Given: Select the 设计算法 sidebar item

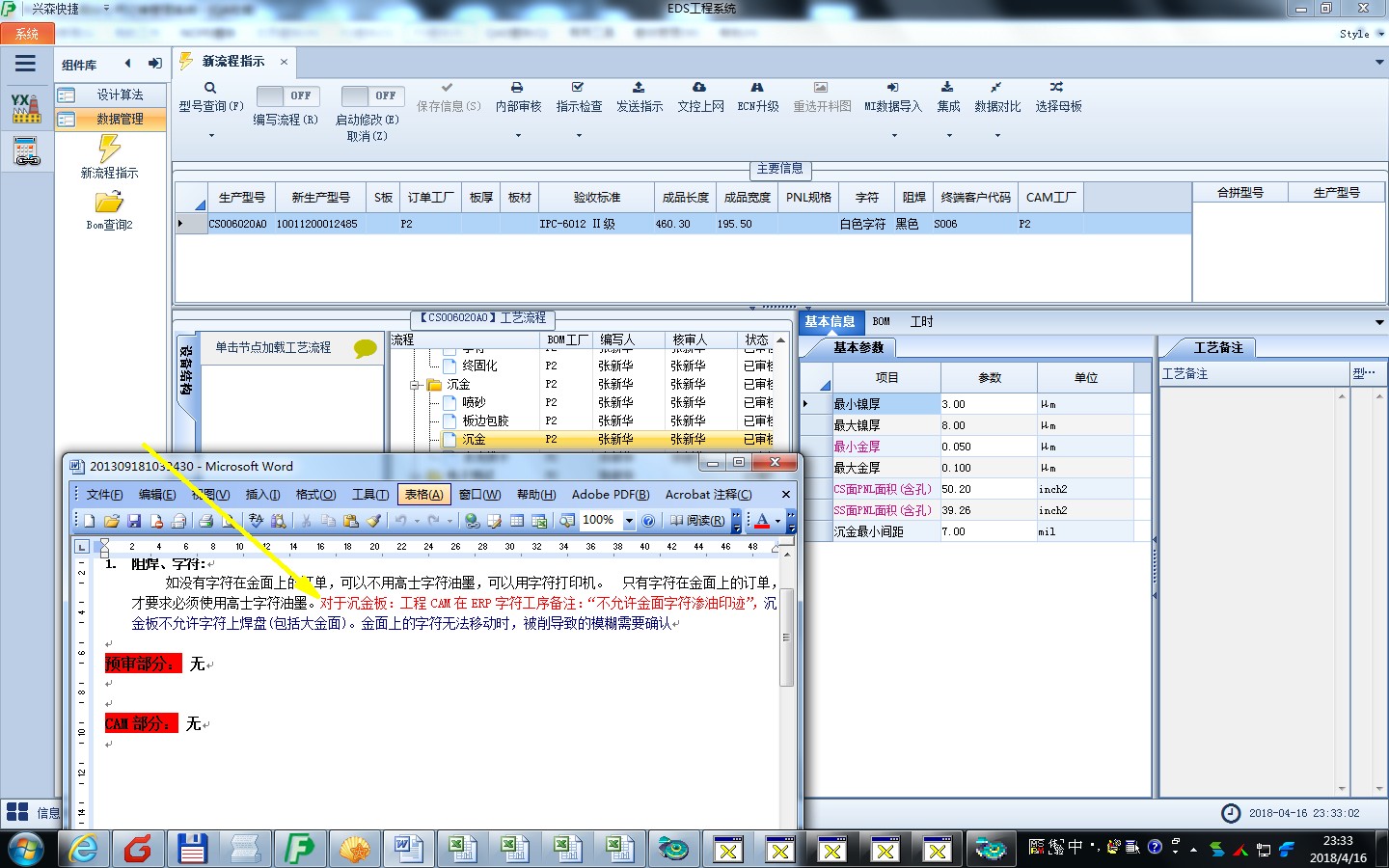Looking at the screenshot, I should pos(109,95).
